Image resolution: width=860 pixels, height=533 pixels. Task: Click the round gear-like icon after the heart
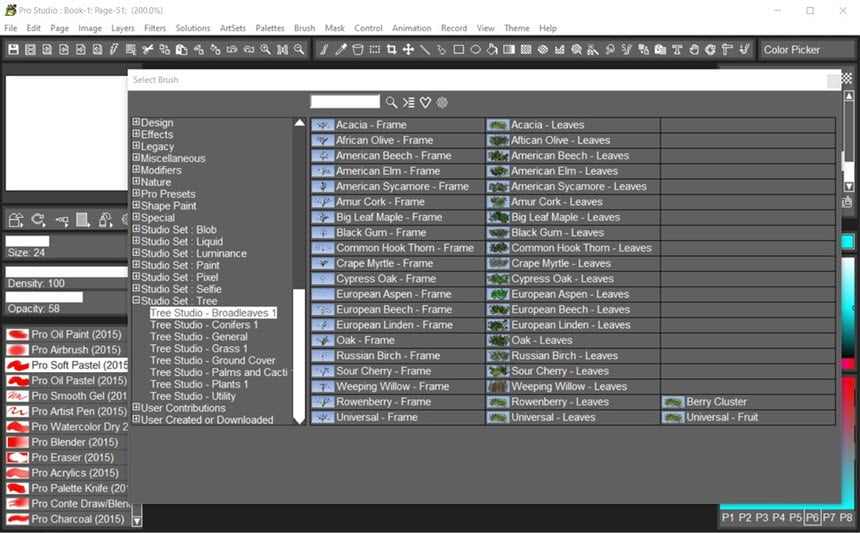coord(442,102)
